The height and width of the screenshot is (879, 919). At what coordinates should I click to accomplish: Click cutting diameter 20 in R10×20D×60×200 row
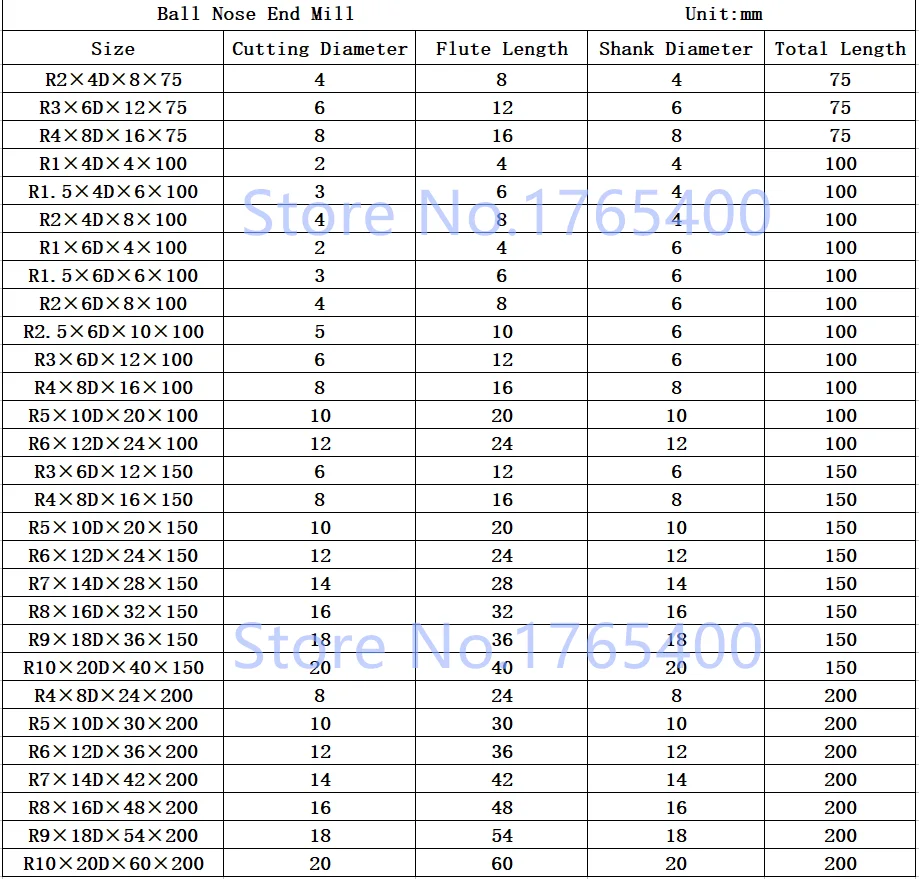(321, 864)
